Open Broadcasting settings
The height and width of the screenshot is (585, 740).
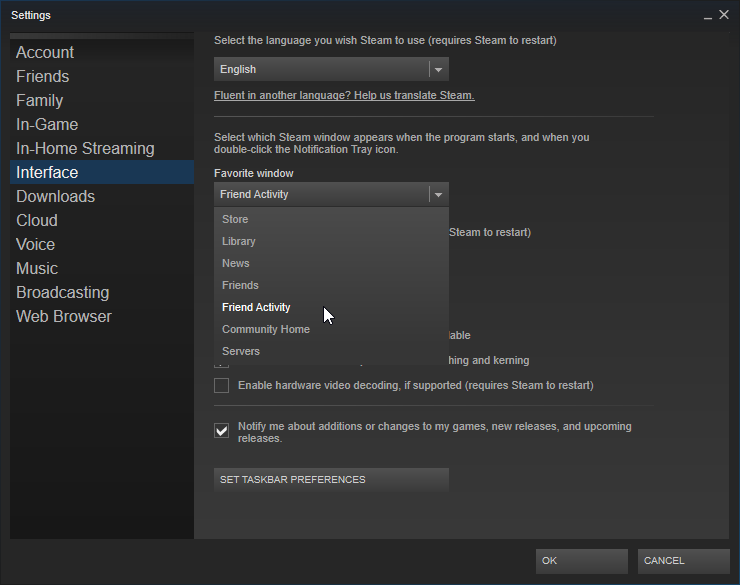102,292
